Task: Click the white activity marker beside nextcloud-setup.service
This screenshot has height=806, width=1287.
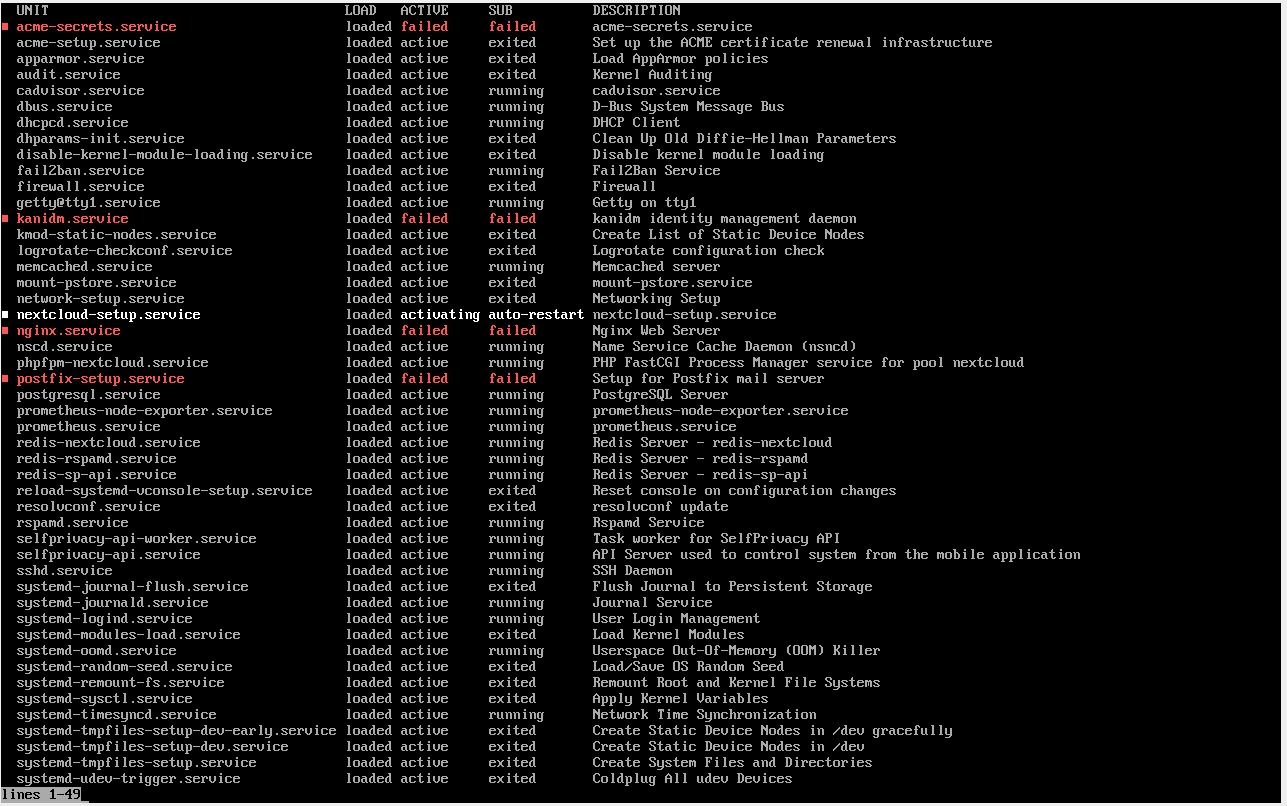Action: 7,314
